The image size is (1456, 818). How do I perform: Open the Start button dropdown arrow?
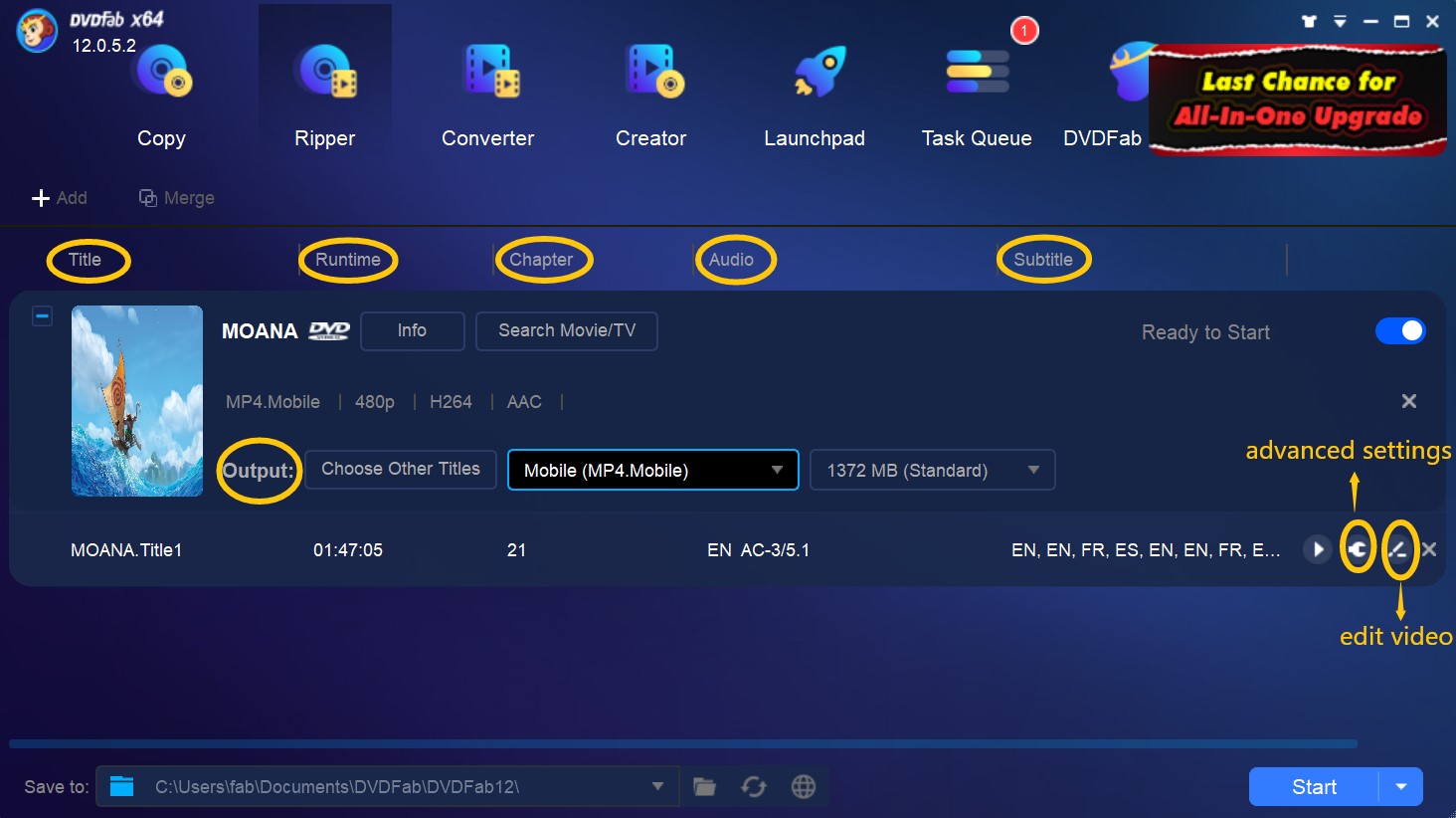click(1401, 787)
